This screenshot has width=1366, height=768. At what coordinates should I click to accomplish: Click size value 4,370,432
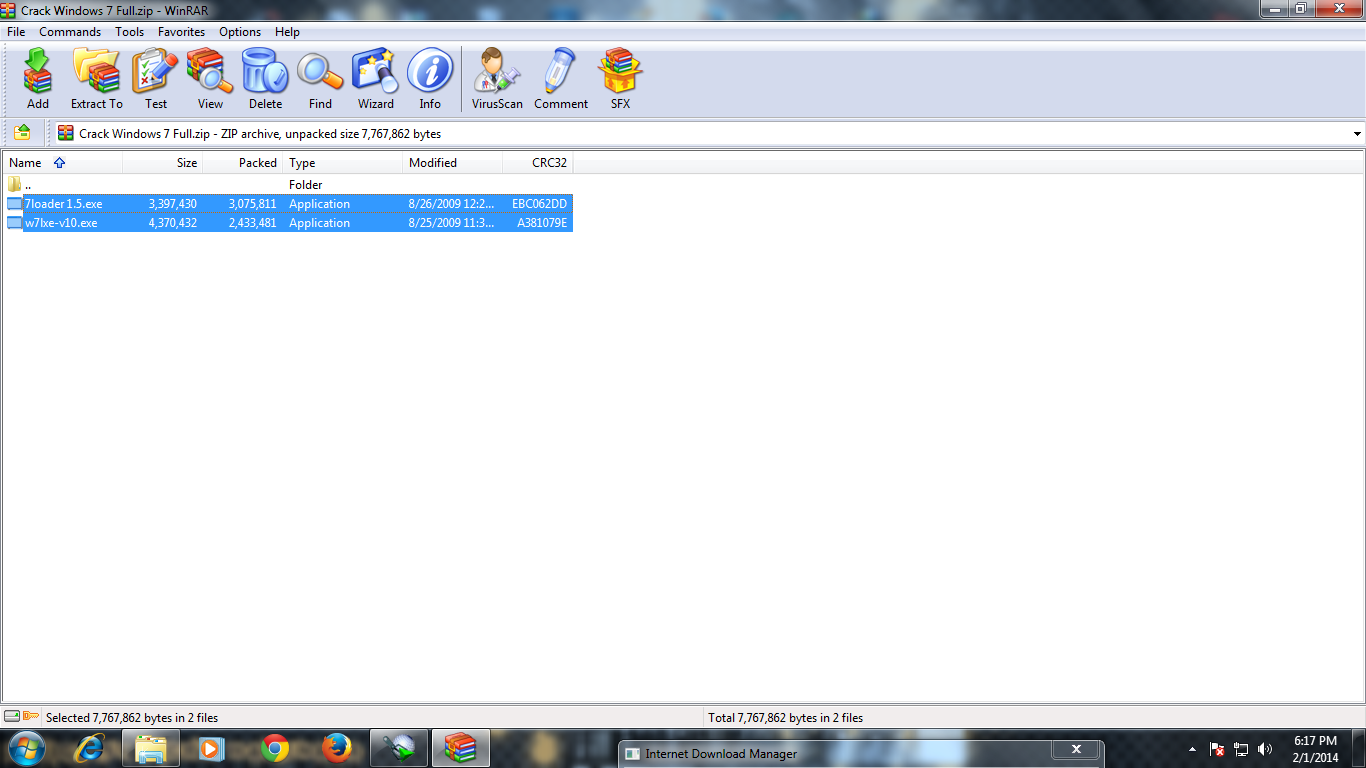172,223
